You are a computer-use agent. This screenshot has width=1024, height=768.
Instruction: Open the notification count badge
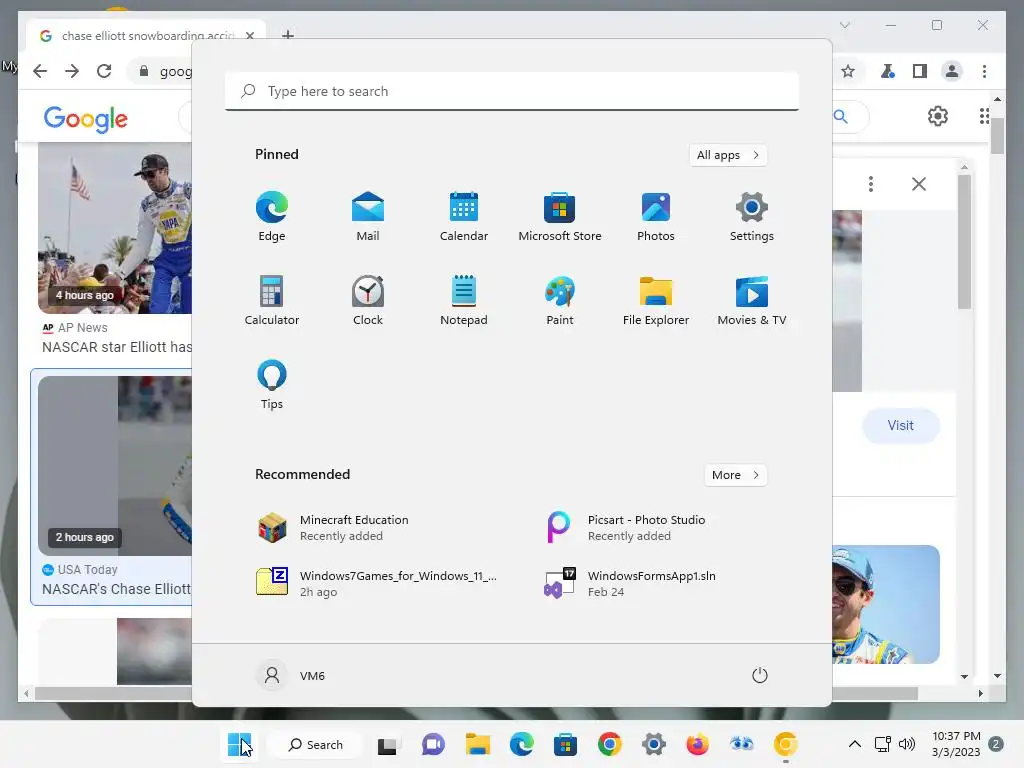[x=996, y=744]
